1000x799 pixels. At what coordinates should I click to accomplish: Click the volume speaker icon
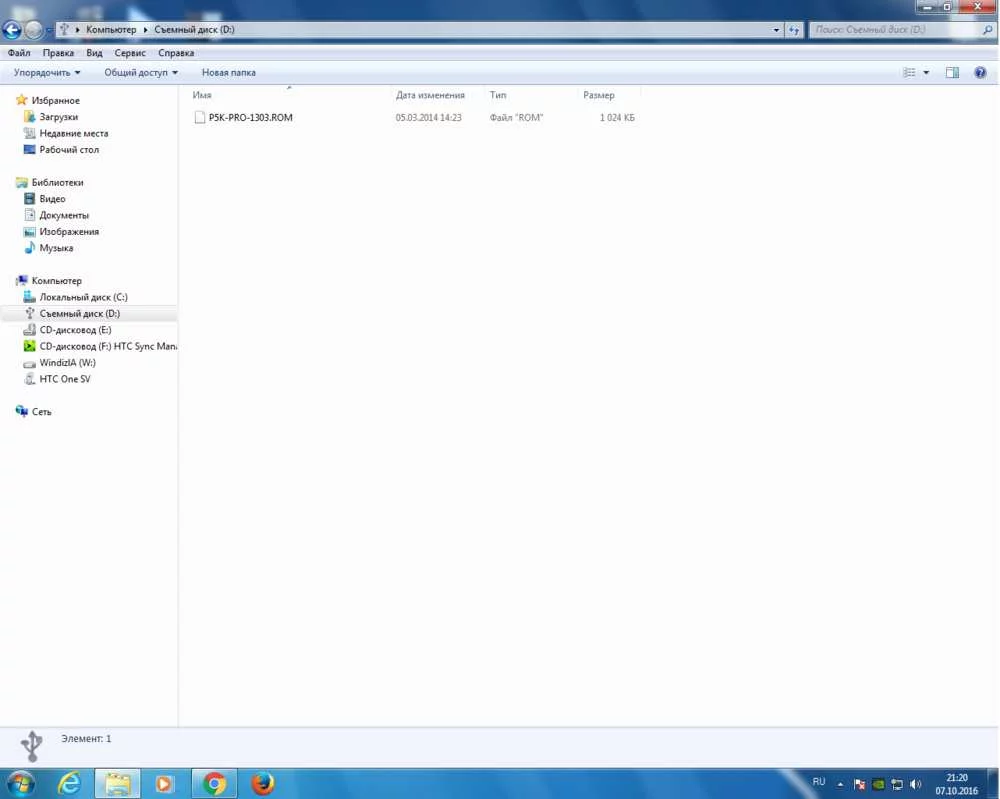pyautogui.click(x=916, y=784)
